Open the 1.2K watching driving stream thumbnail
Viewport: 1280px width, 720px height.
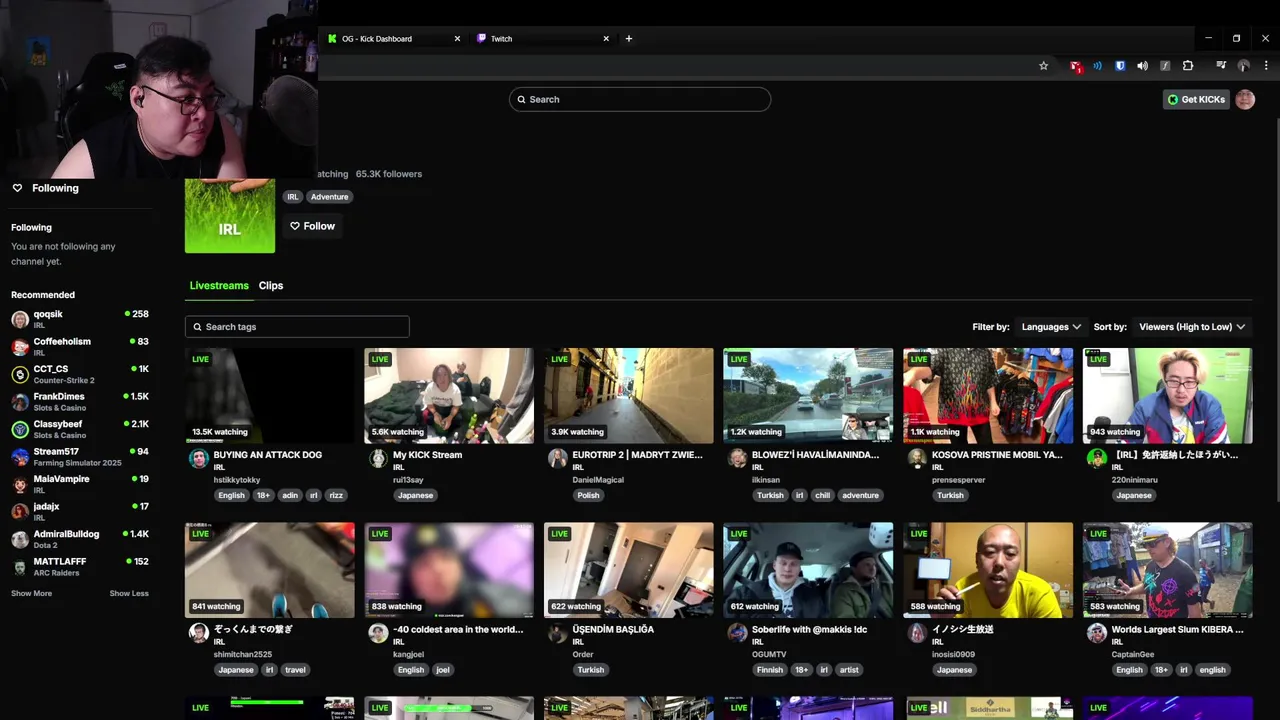coord(808,395)
